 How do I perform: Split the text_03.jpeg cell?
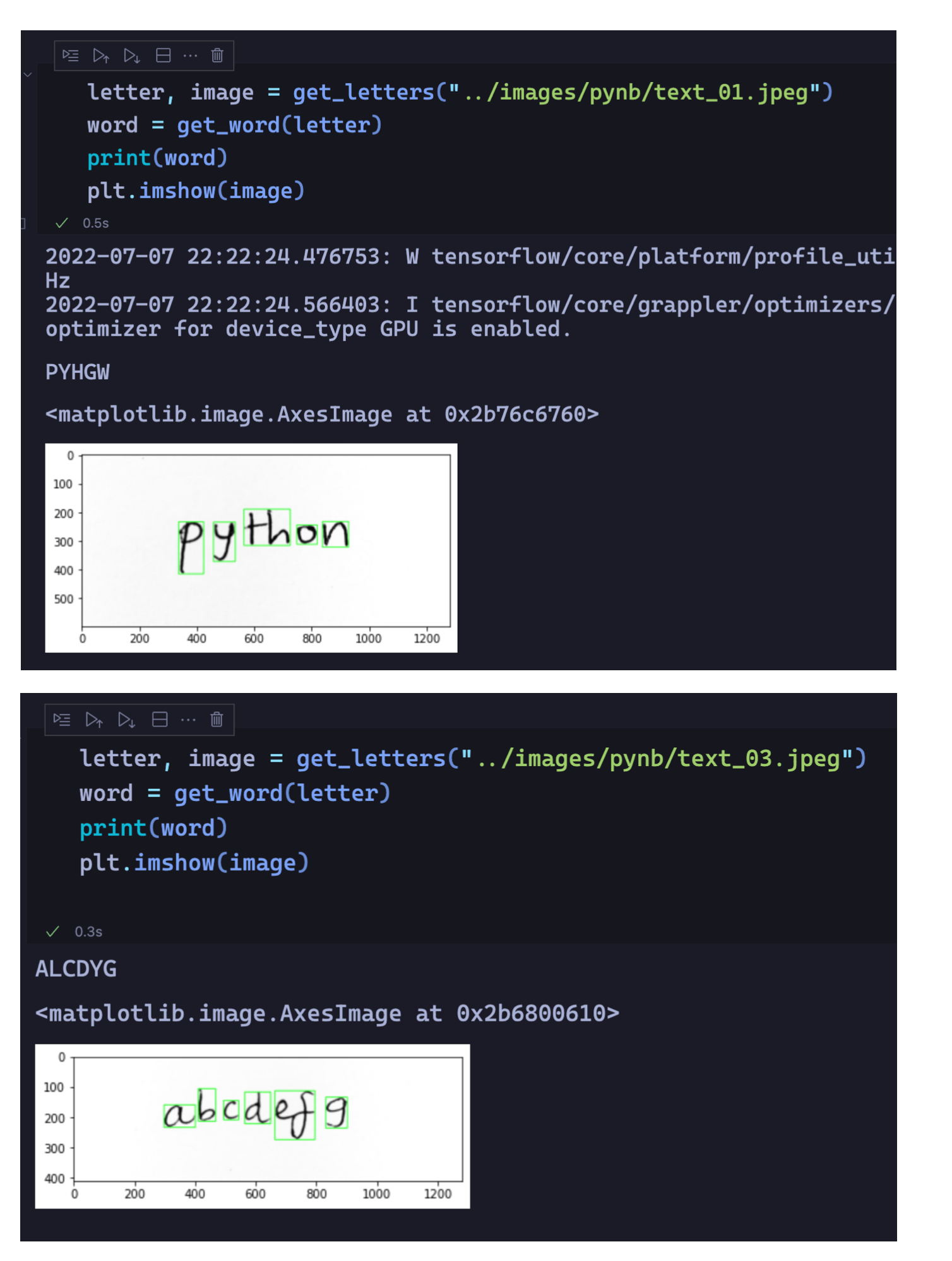coord(160,719)
